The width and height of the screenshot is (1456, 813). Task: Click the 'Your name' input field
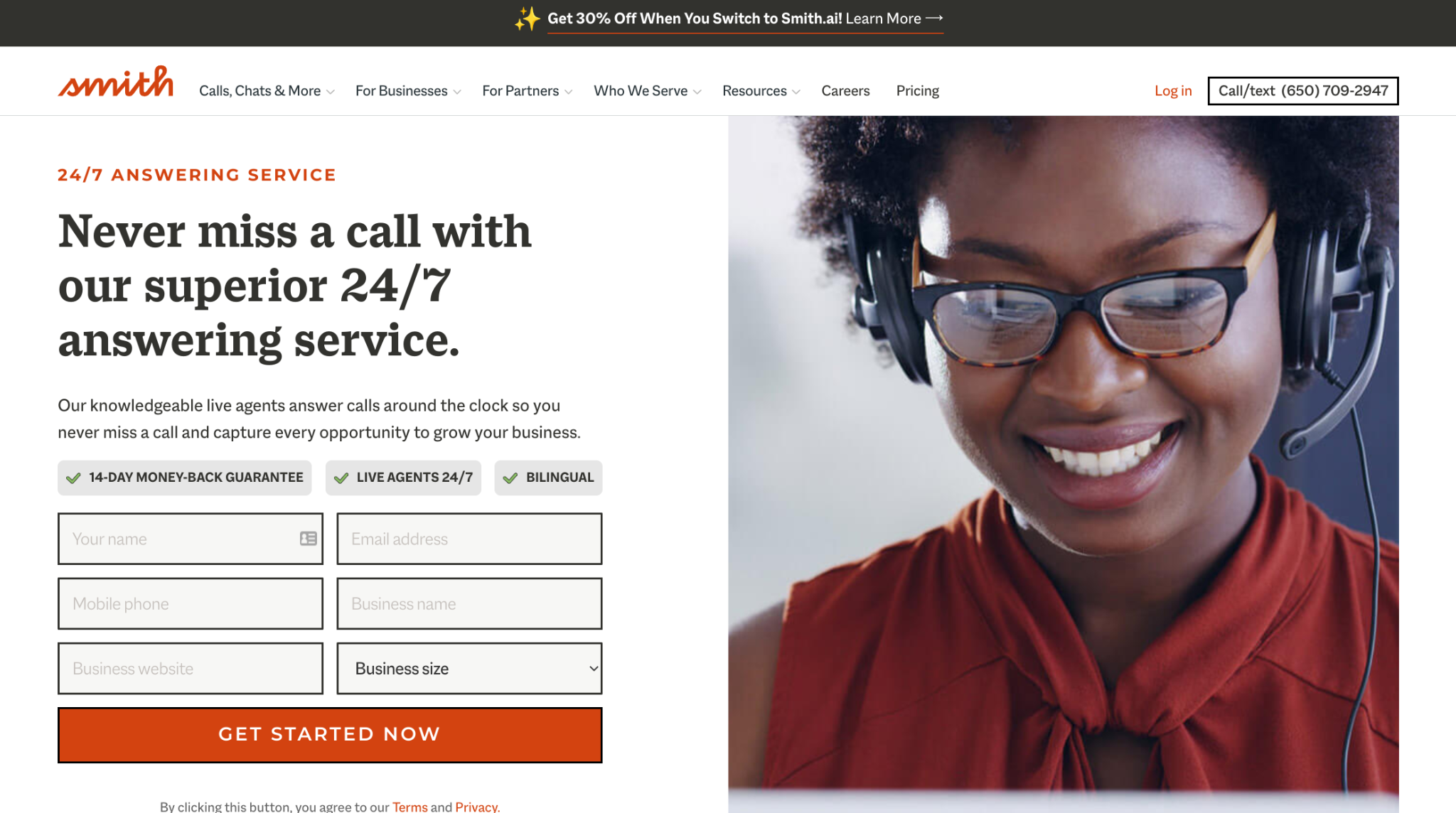(x=190, y=538)
